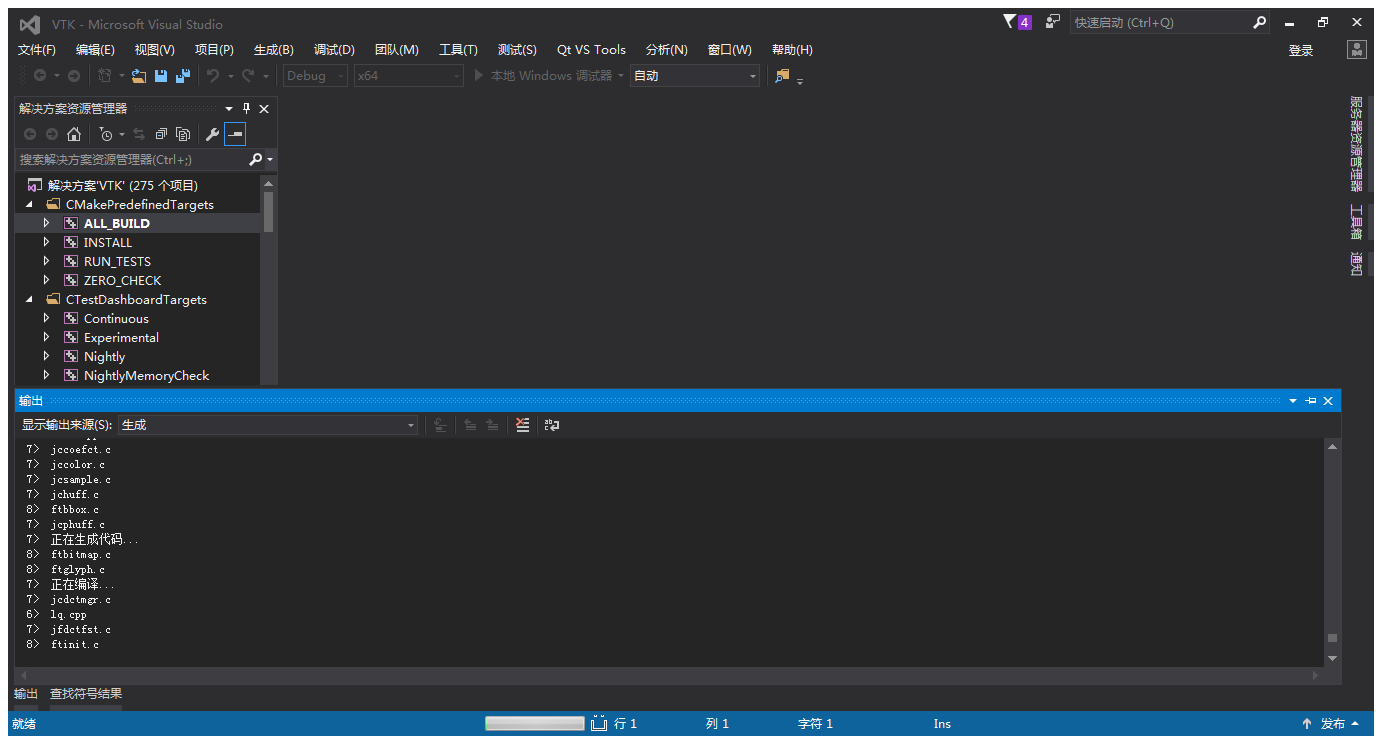Image resolution: width=1382 pixels, height=744 pixels.
Task: Click the Start debugging play icon
Action: [x=479, y=75]
